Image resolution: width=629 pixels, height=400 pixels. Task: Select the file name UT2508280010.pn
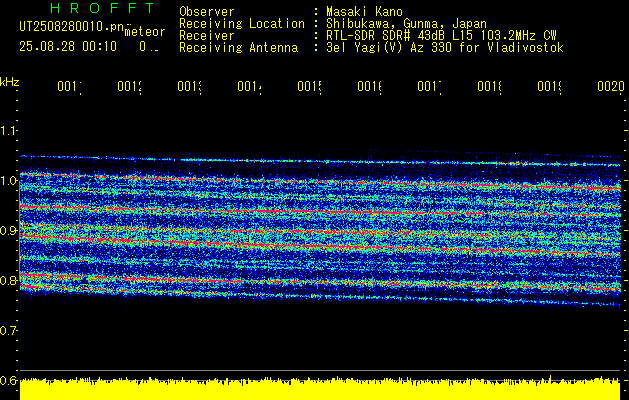coord(72,27)
